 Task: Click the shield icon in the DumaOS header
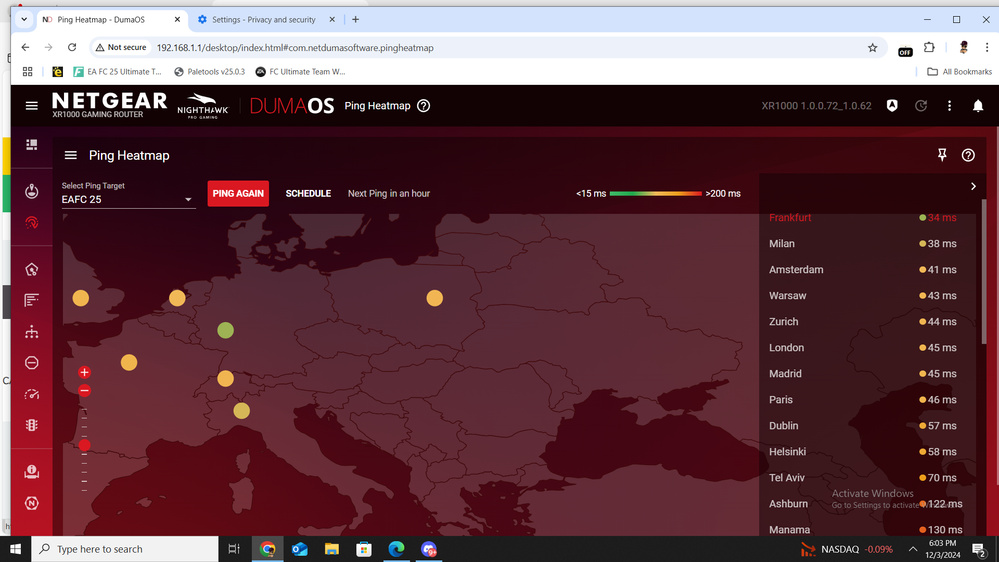[x=893, y=106]
